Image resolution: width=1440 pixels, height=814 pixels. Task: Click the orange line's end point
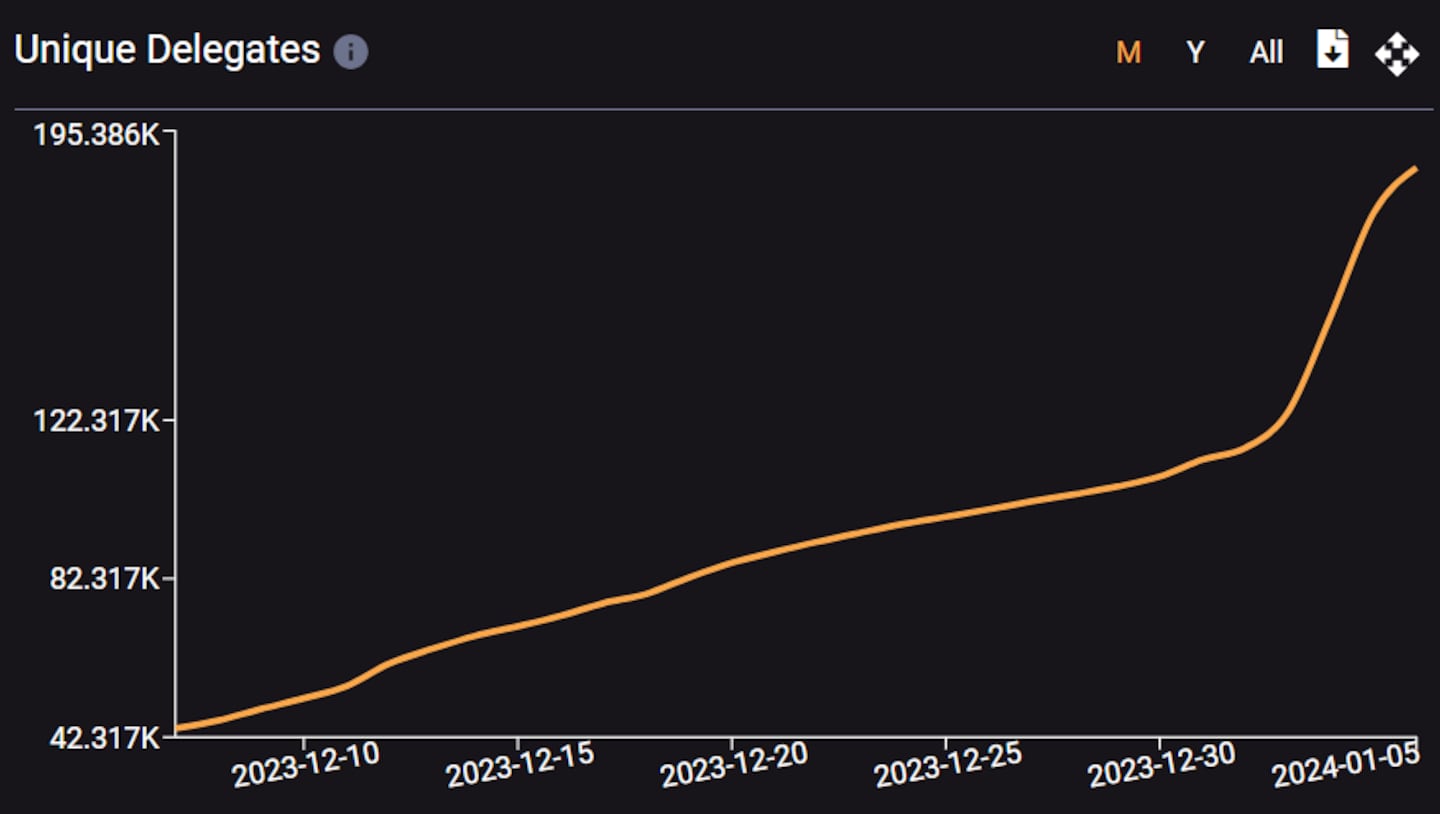coord(1415,169)
